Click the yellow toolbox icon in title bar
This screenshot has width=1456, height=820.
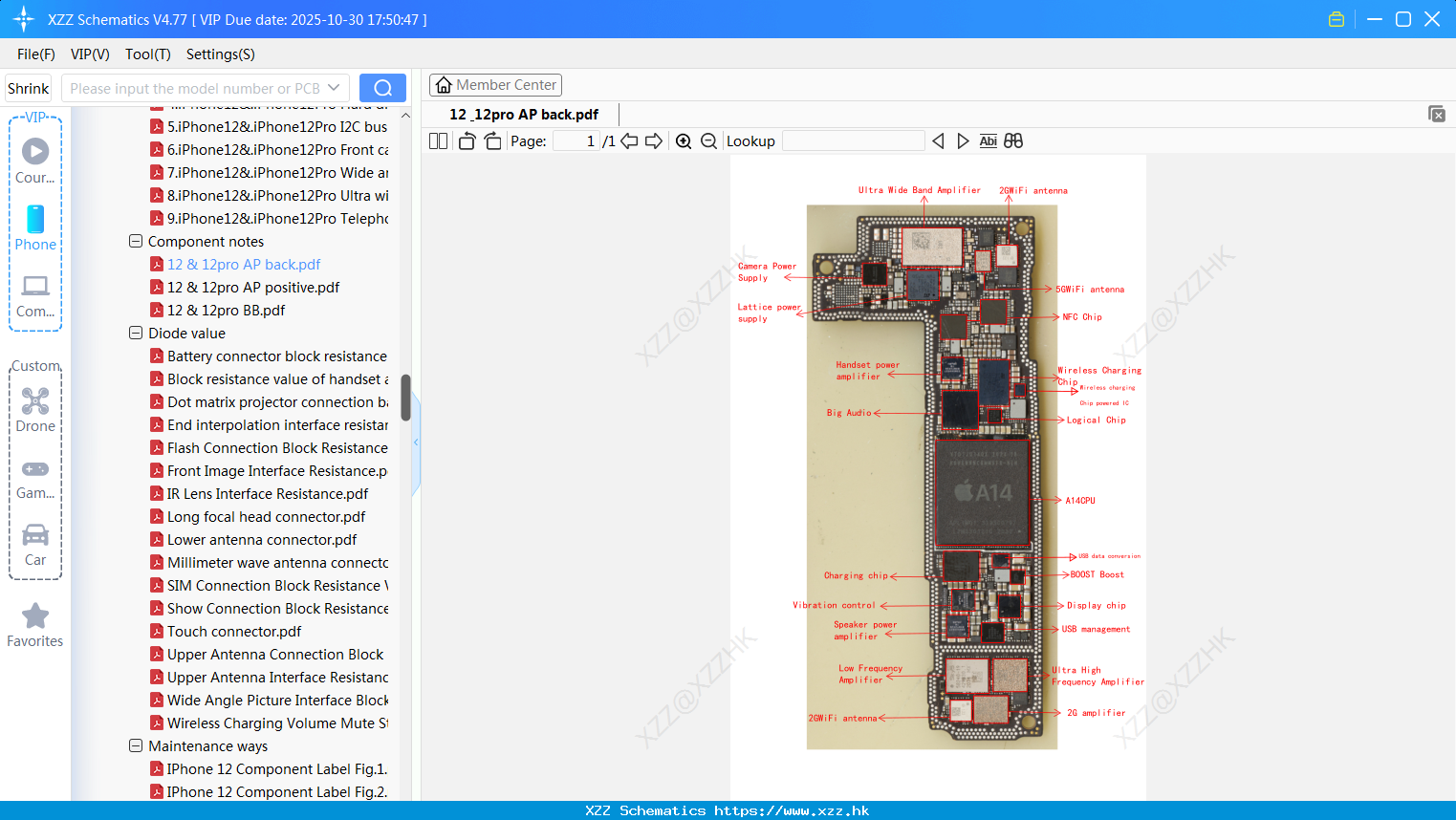tap(1336, 19)
